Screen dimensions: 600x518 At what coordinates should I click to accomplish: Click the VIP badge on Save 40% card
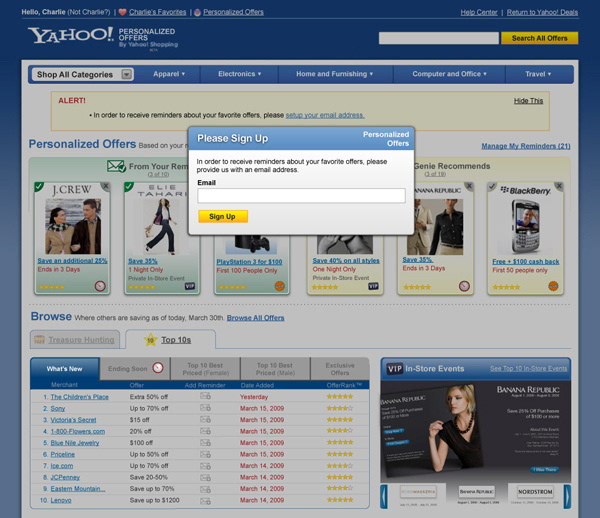[x=373, y=286]
